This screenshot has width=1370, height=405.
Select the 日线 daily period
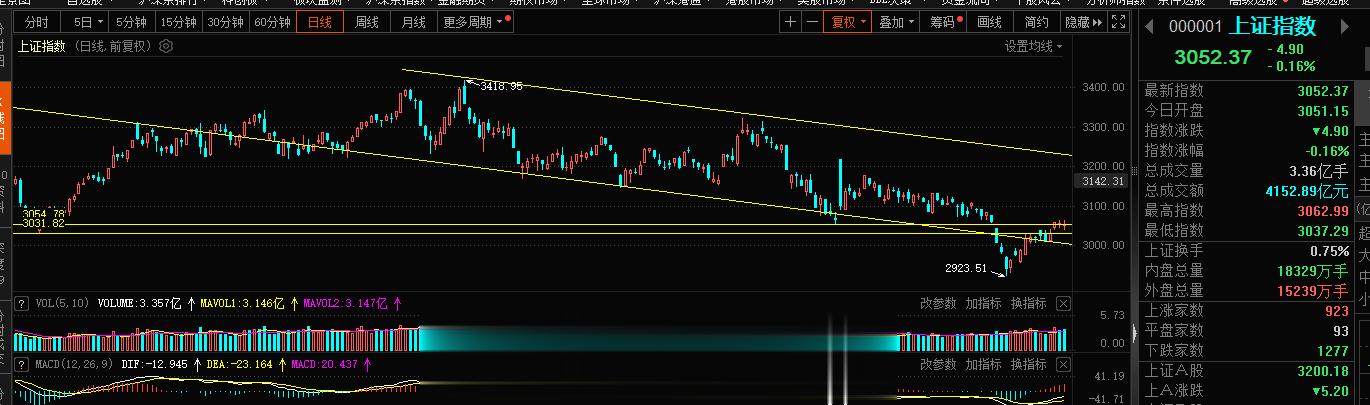(x=320, y=22)
